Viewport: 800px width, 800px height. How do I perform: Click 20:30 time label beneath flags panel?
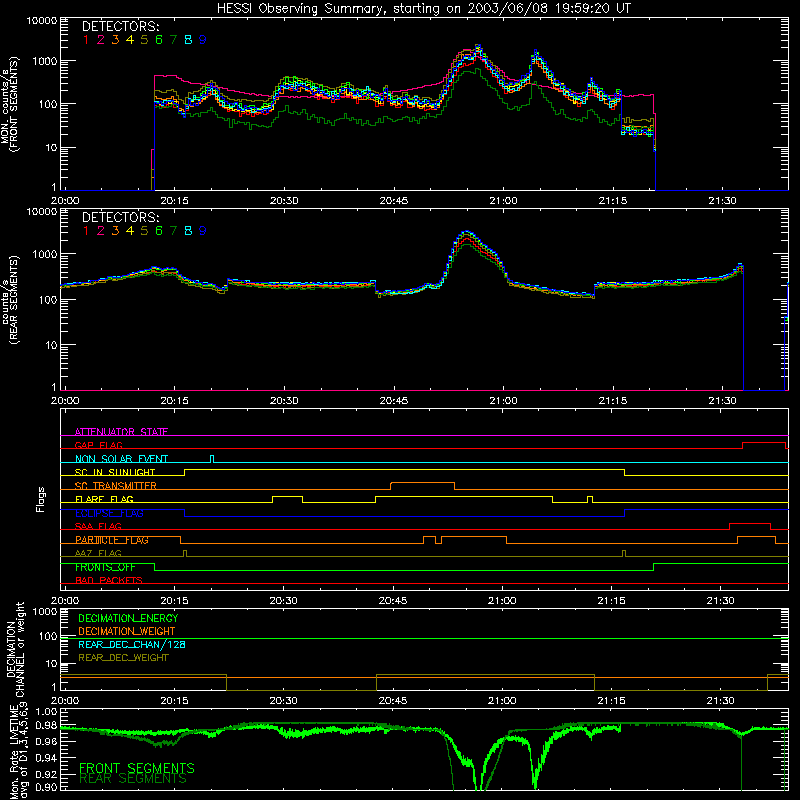pyautogui.click(x=283, y=601)
